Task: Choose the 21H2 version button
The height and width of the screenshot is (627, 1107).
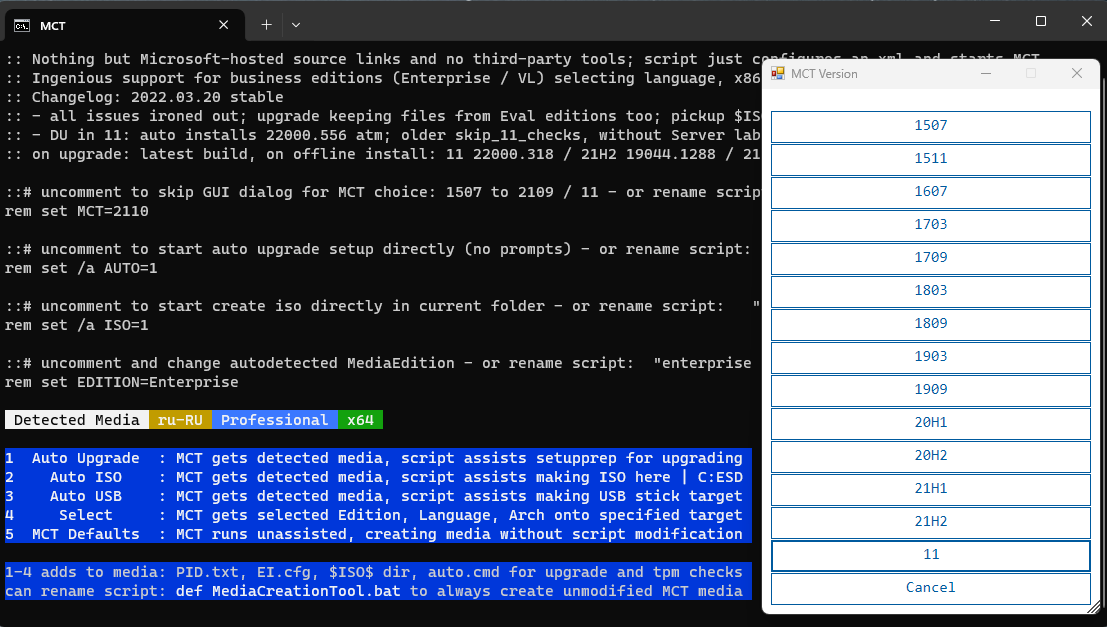Action: pos(931,522)
